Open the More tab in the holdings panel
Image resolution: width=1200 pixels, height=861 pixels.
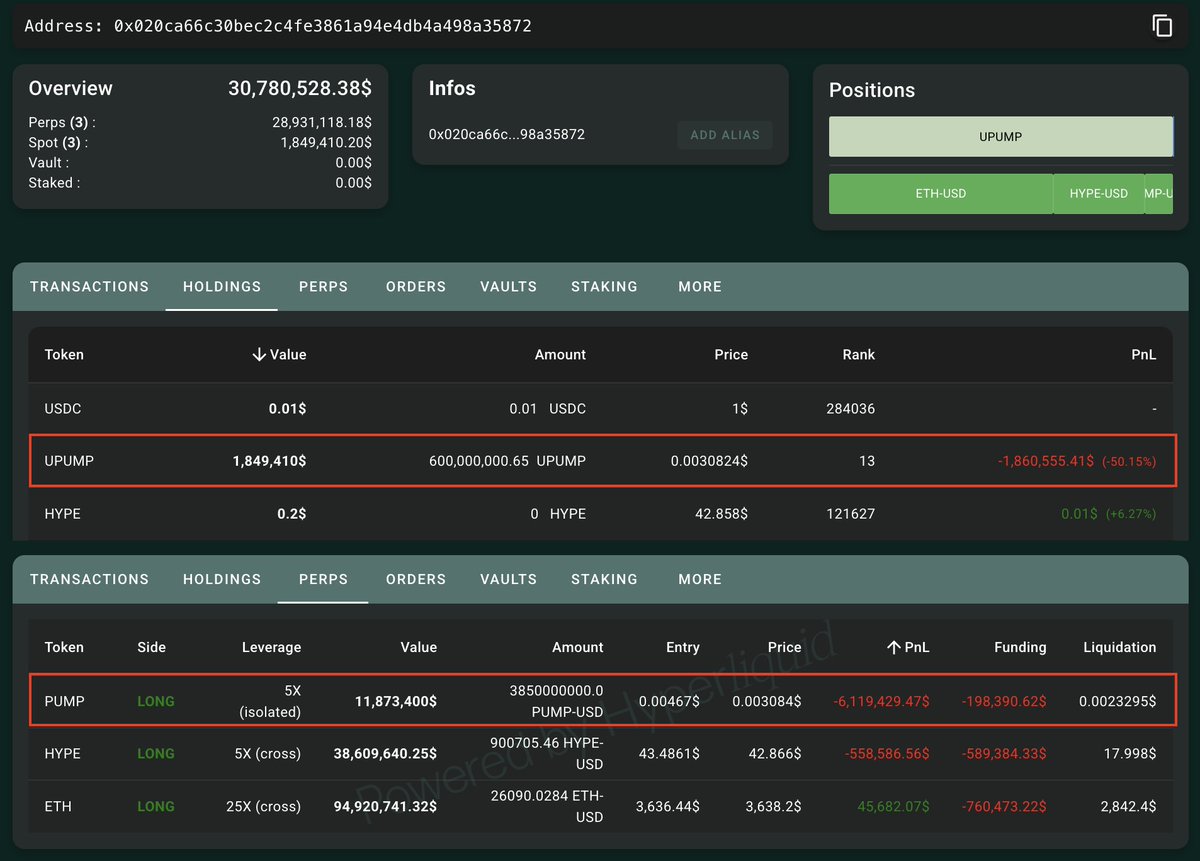click(x=700, y=286)
